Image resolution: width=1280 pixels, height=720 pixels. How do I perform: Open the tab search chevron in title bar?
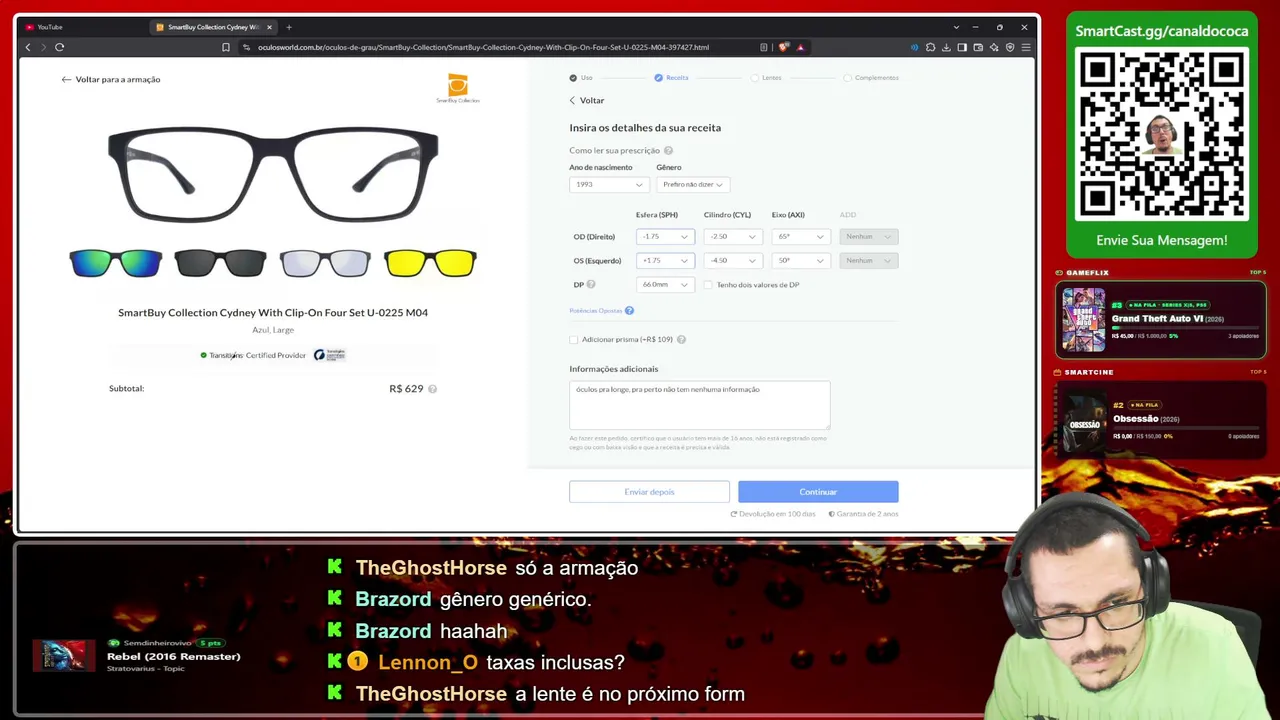coord(957,27)
